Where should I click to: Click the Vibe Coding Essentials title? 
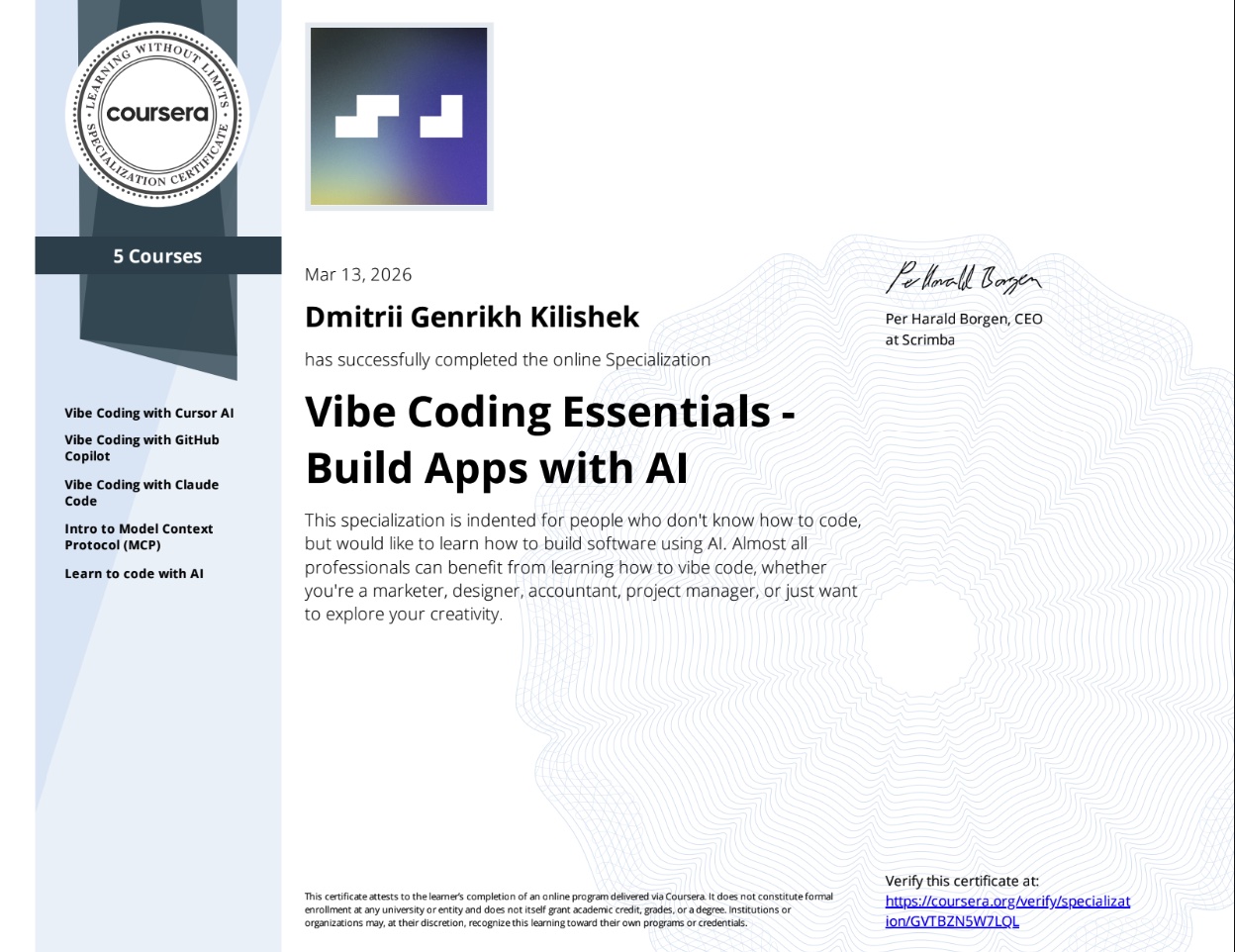[x=549, y=412]
